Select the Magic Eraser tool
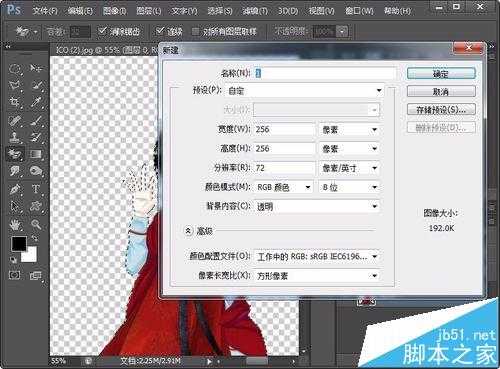The height and width of the screenshot is (369, 500). tap(15, 154)
